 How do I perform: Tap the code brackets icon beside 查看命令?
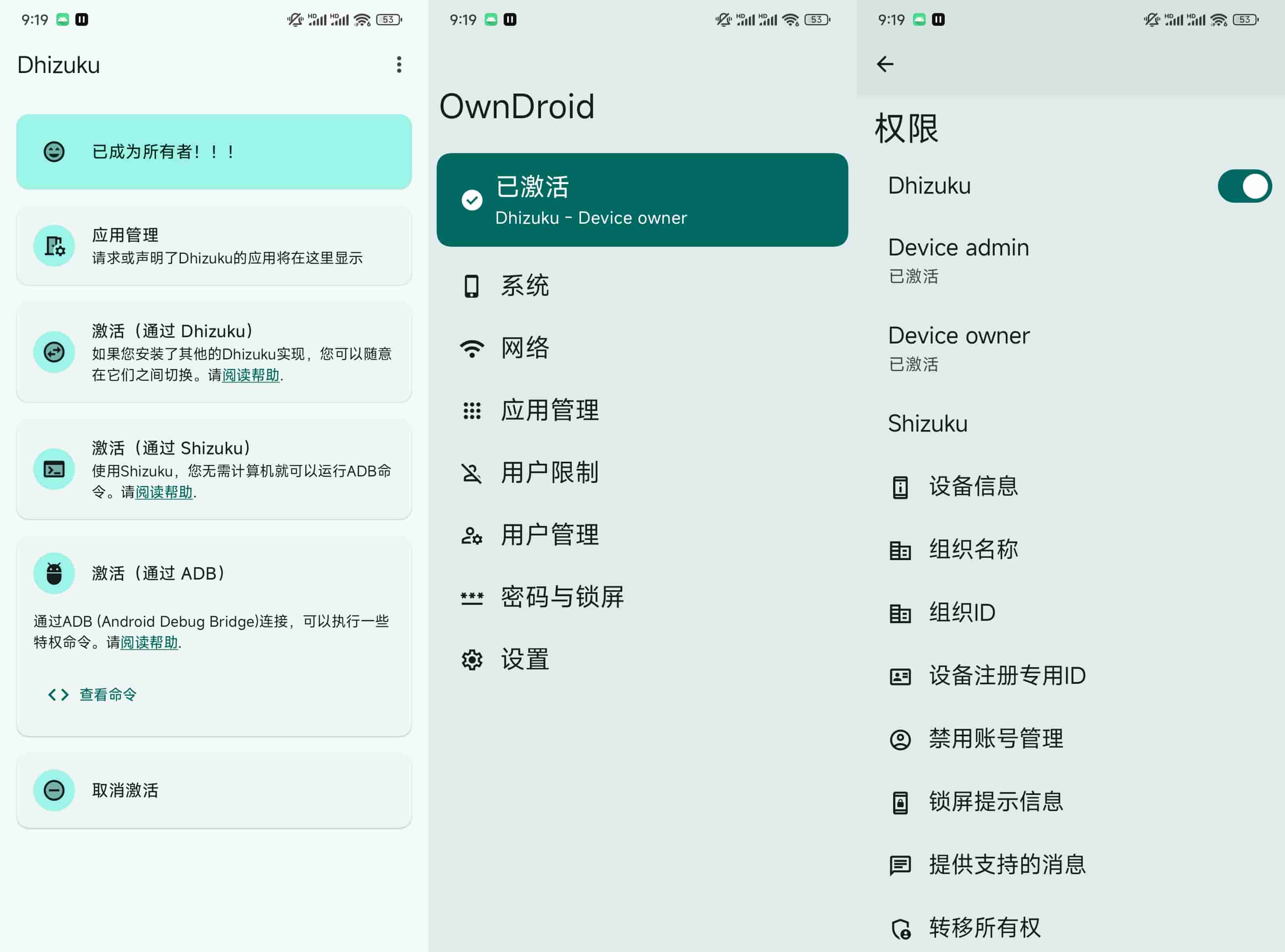point(58,695)
